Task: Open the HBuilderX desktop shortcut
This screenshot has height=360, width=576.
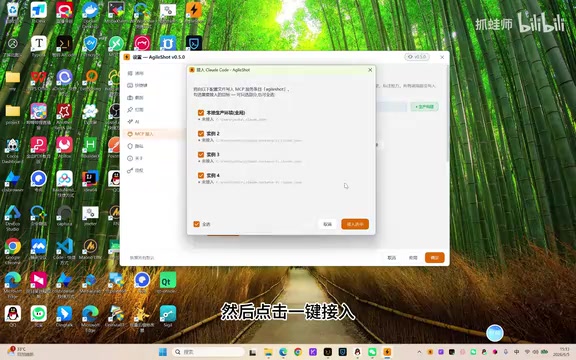Action: [90, 148]
